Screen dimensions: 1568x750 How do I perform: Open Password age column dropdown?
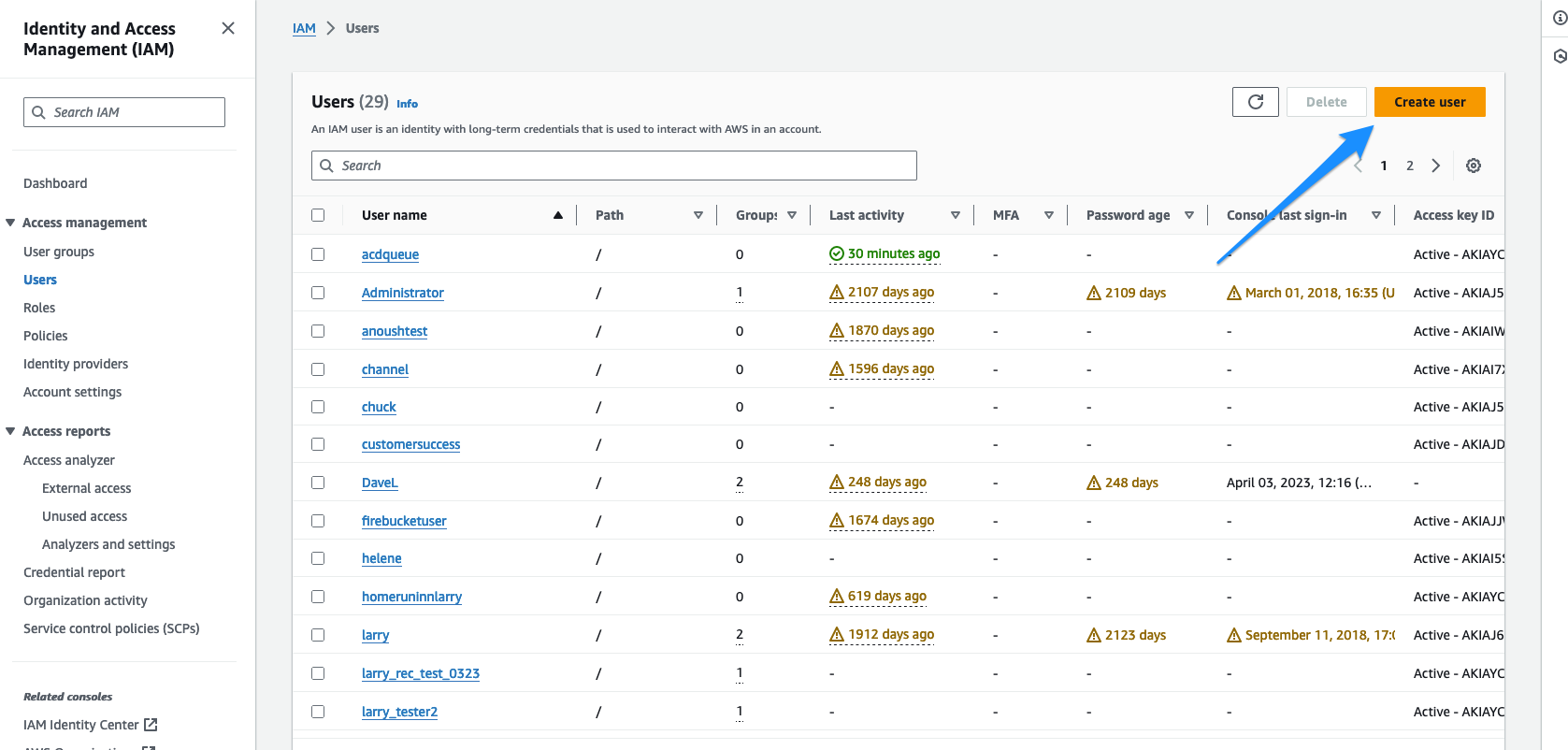point(1189,215)
